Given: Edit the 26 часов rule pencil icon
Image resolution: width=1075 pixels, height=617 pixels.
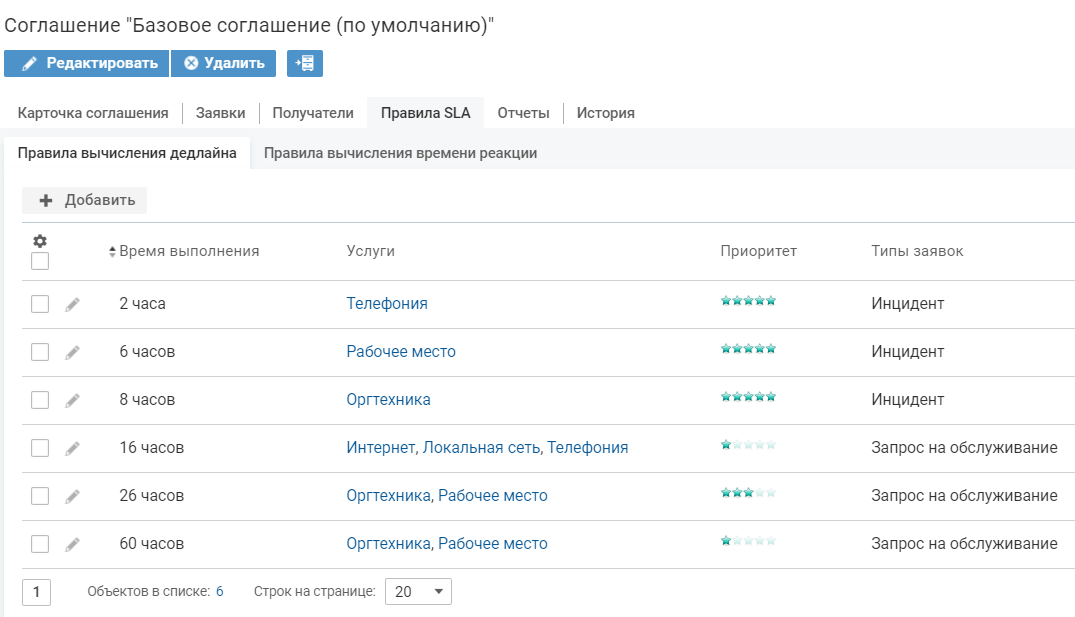Looking at the screenshot, I should pyautogui.click(x=72, y=496).
